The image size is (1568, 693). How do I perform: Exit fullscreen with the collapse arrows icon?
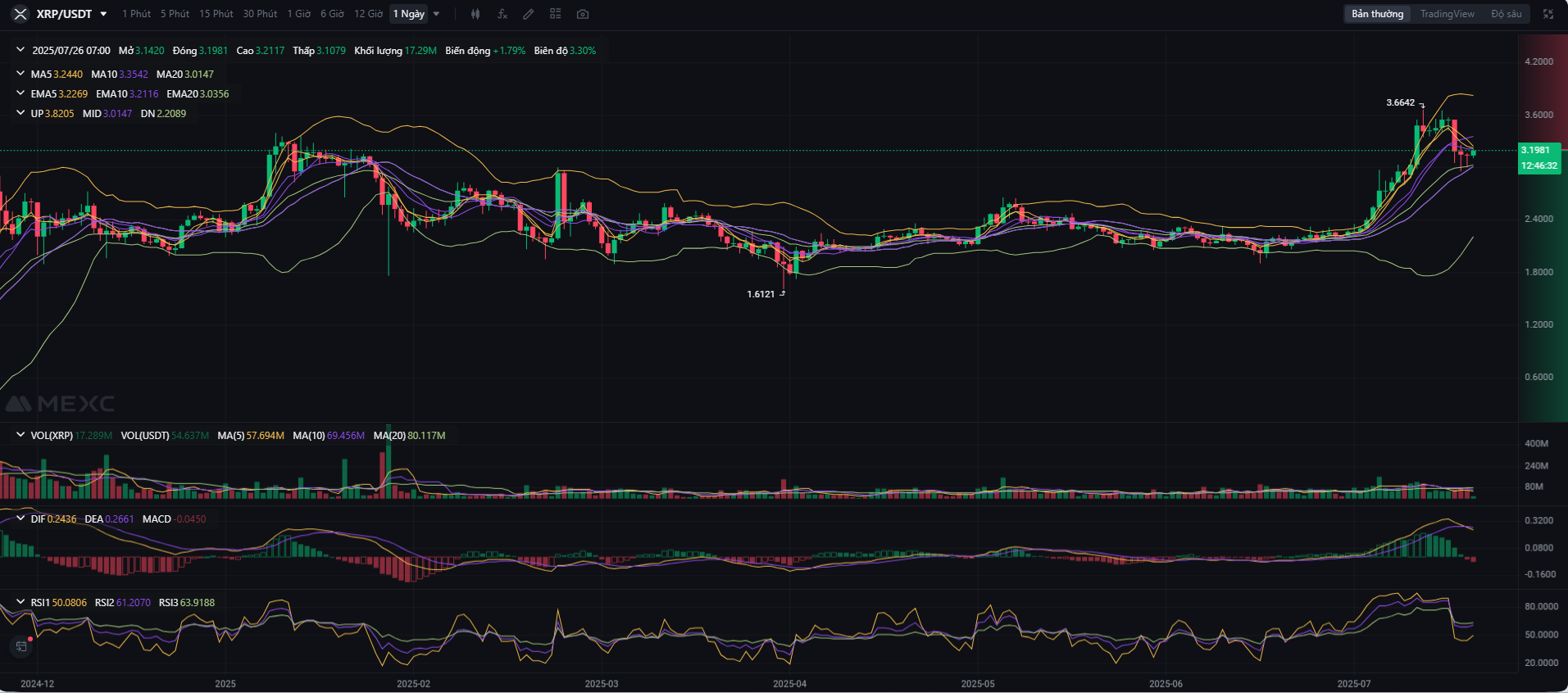pyautogui.click(x=1548, y=14)
